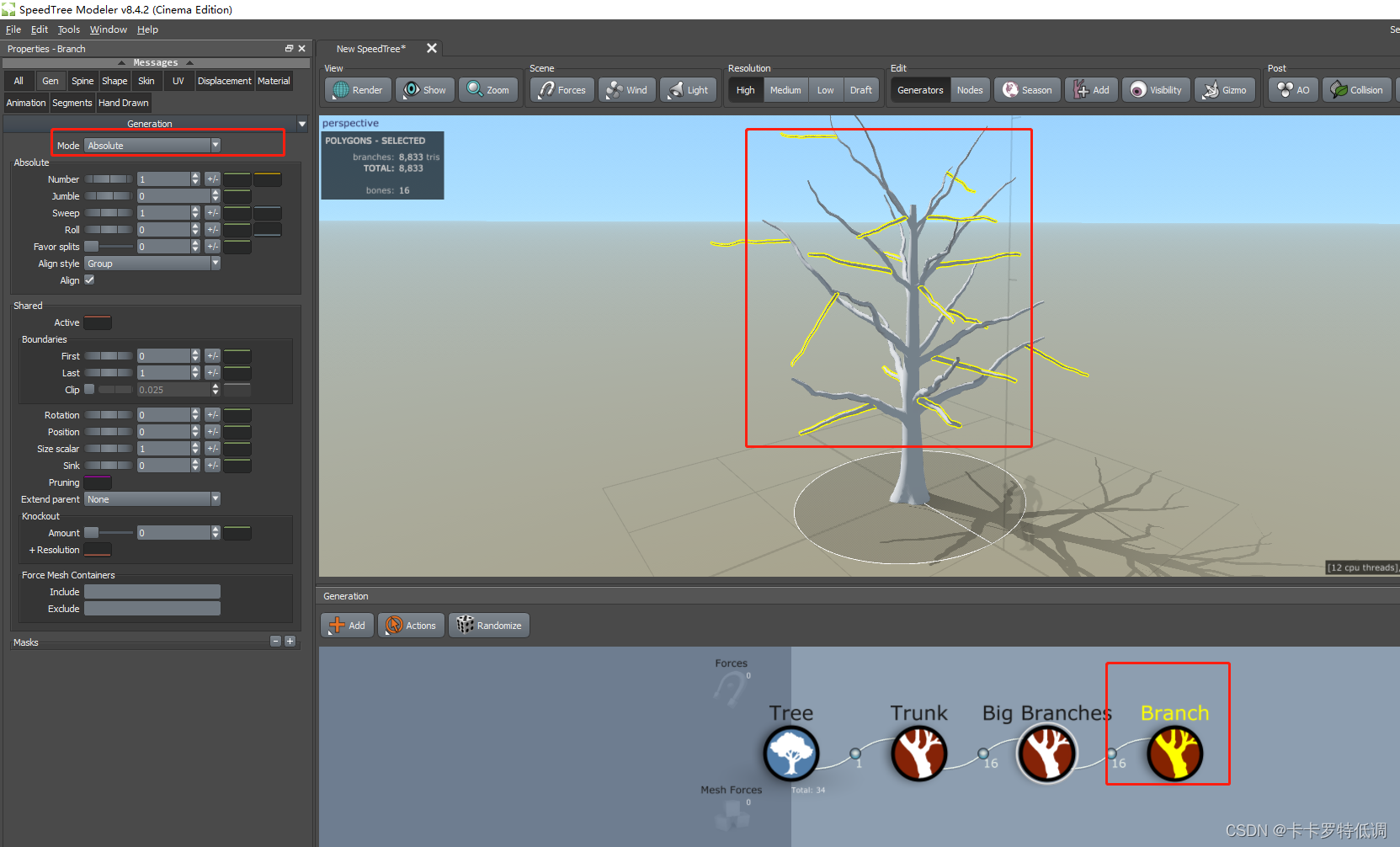The height and width of the screenshot is (847, 1400).
Task: Toggle the Collision display
Action: pyautogui.click(x=1357, y=90)
